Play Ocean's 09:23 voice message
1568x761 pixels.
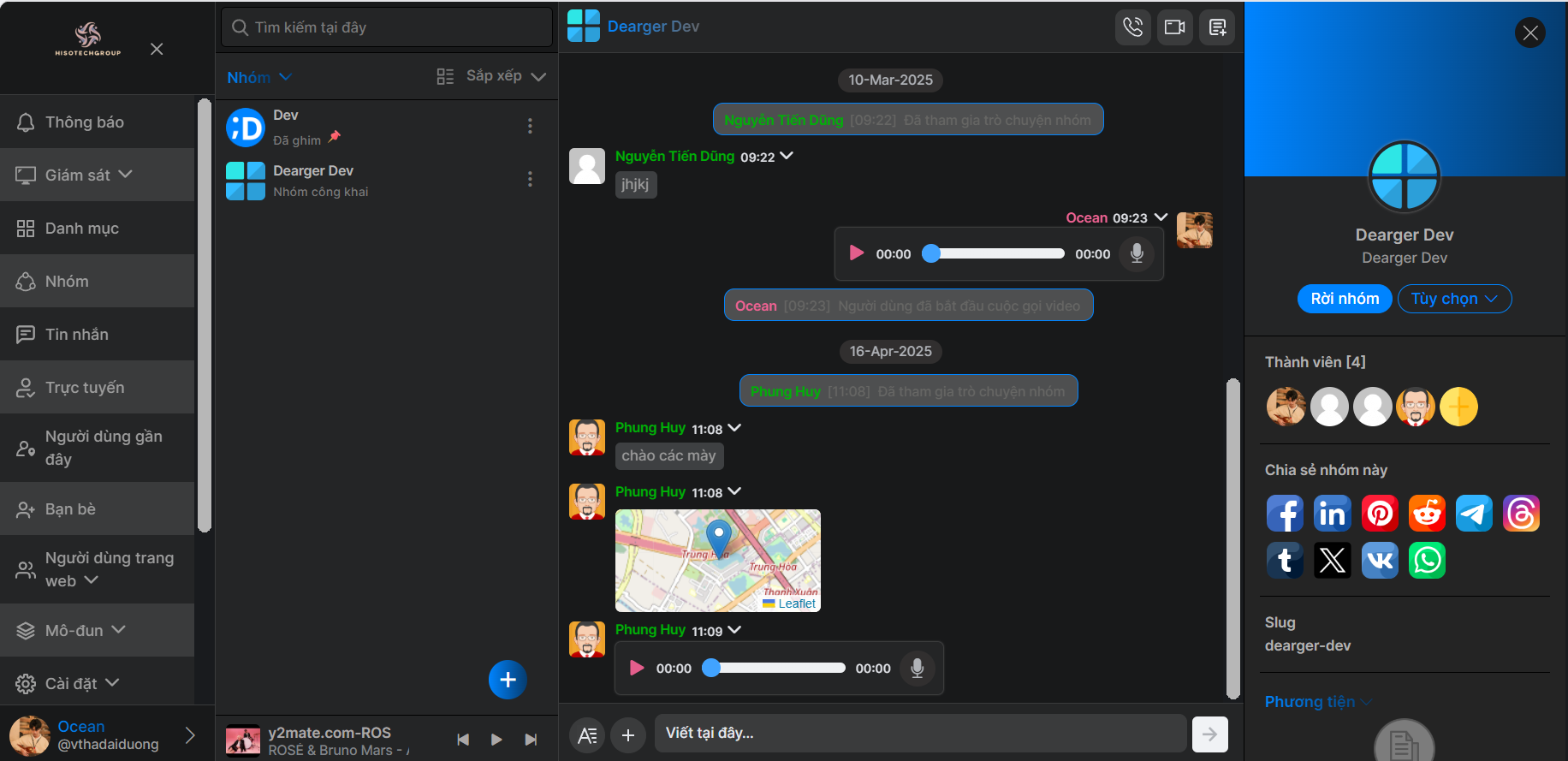click(856, 253)
